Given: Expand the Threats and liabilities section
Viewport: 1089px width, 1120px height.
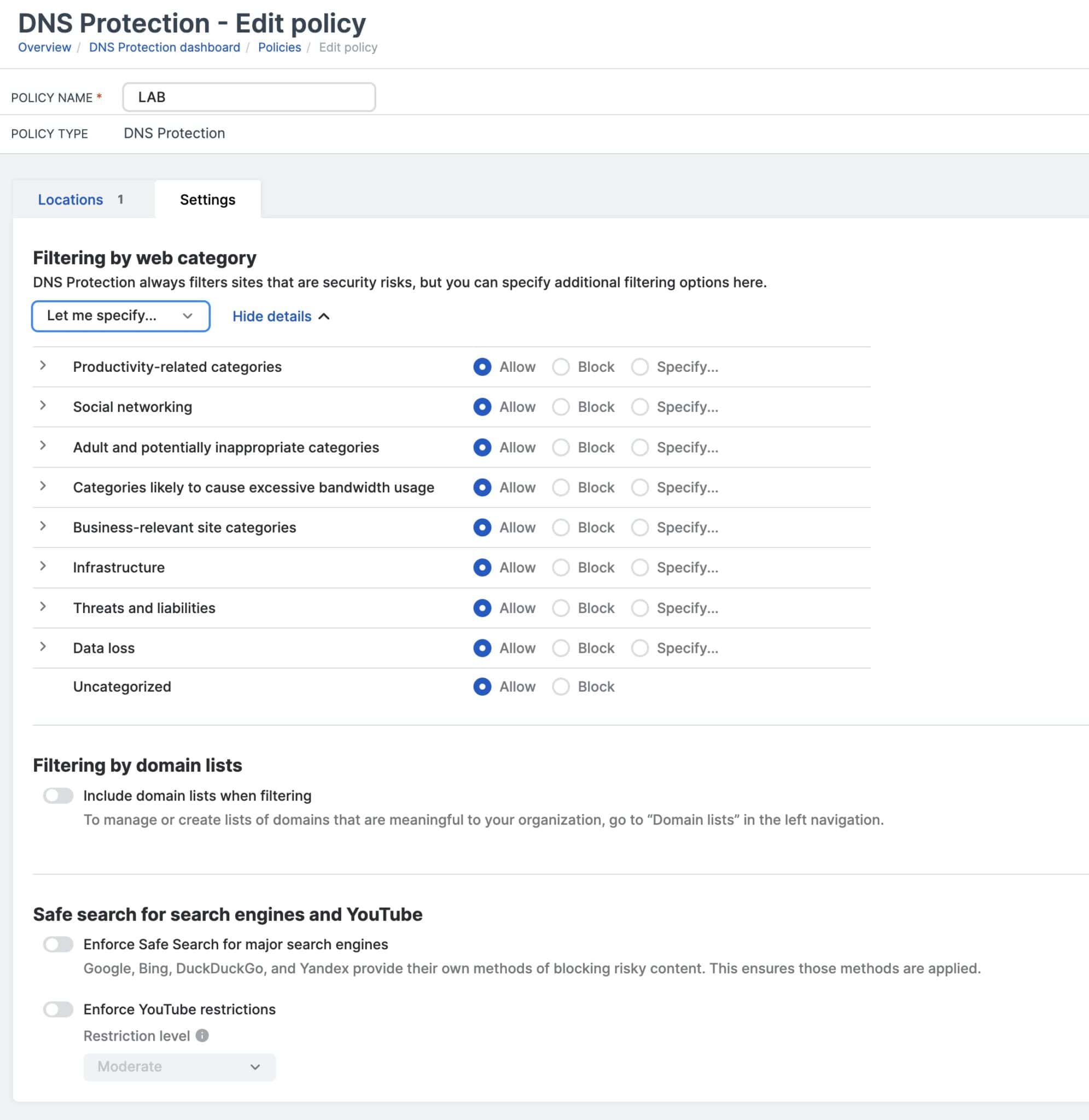Looking at the screenshot, I should [43, 607].
